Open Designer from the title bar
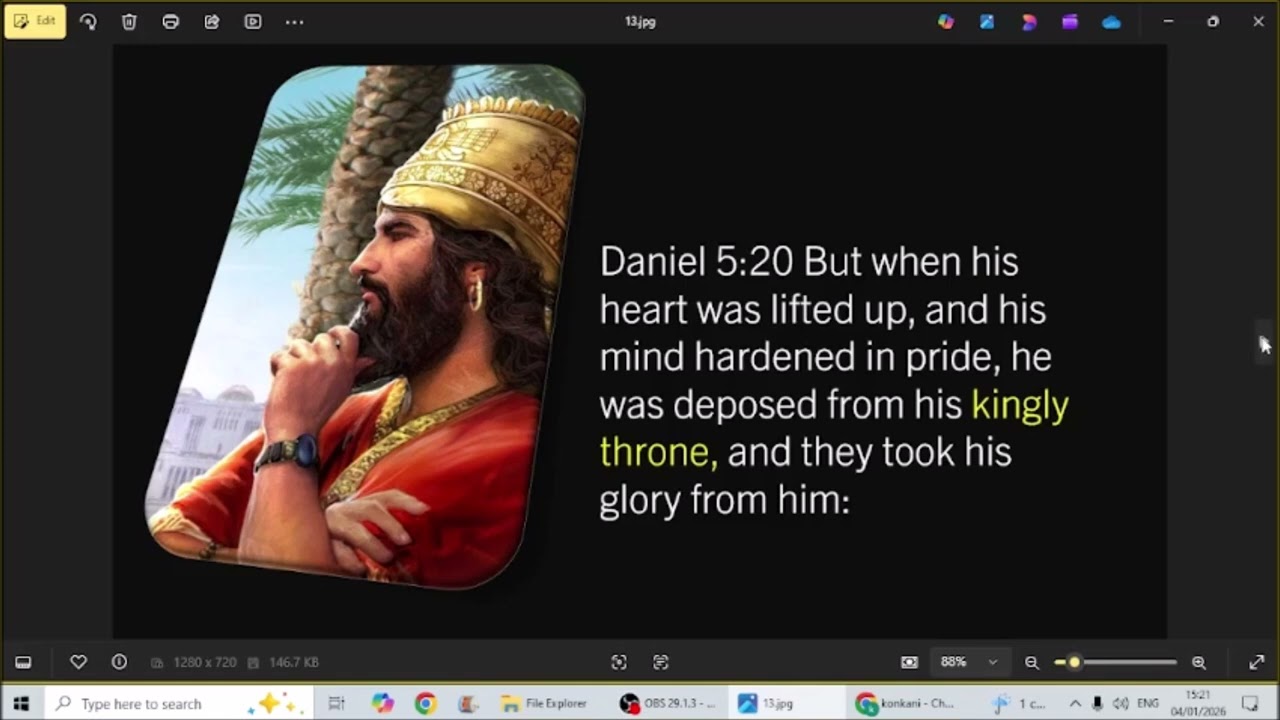 point(1029,21)
